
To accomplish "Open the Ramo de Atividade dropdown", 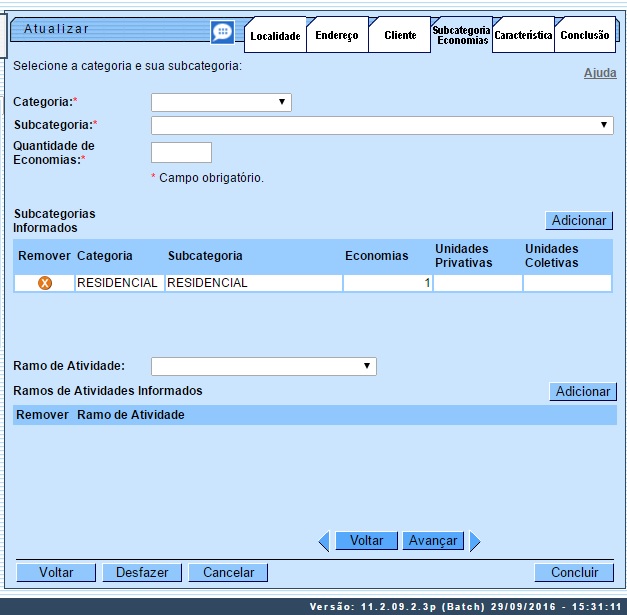I will 263,366.
